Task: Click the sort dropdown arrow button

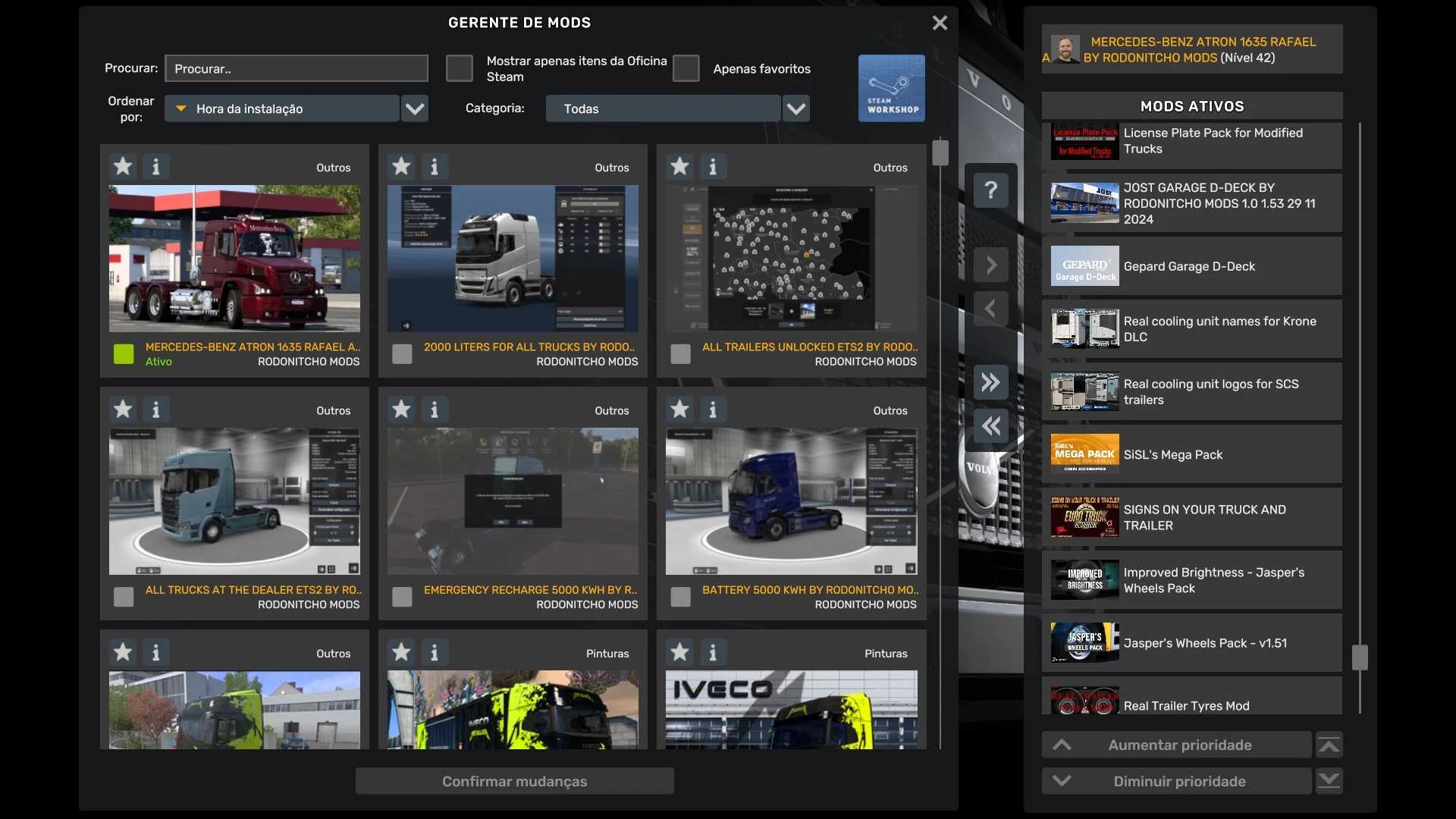Action: click(415, 108)
